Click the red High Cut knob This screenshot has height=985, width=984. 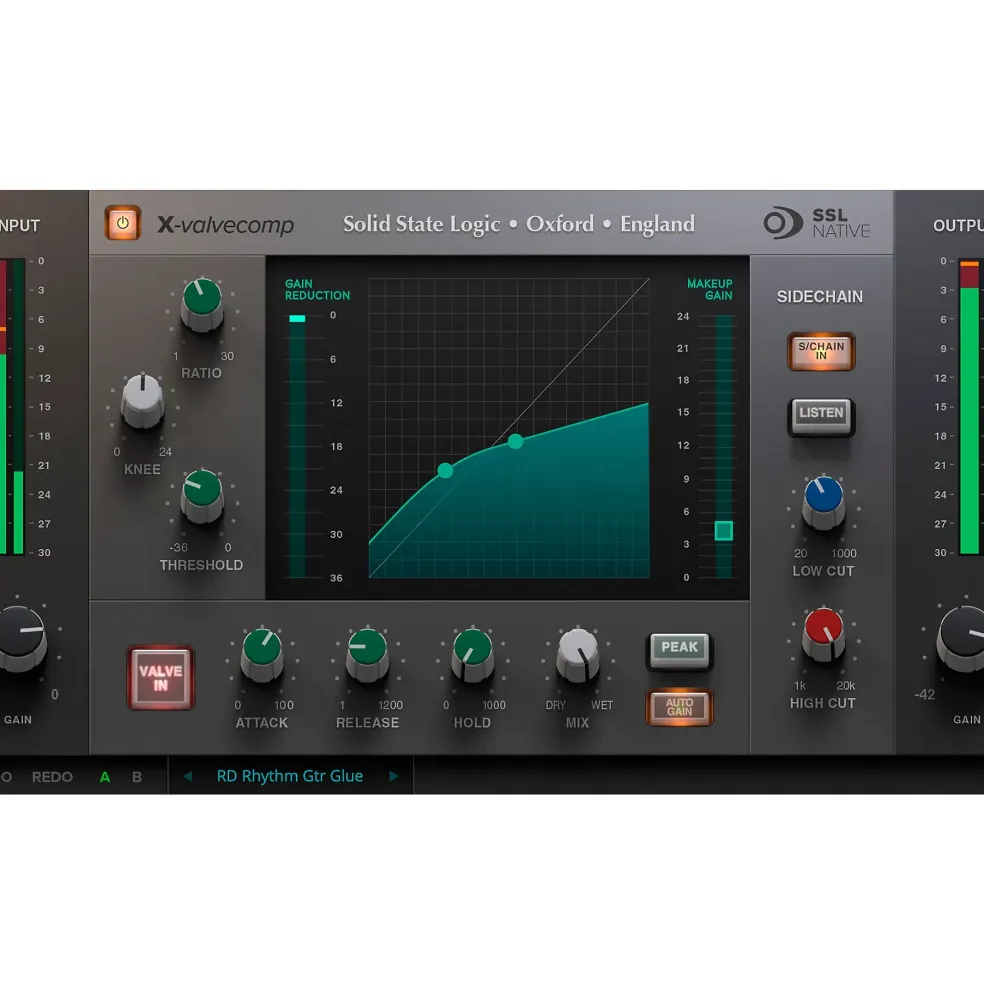point(823,634)
